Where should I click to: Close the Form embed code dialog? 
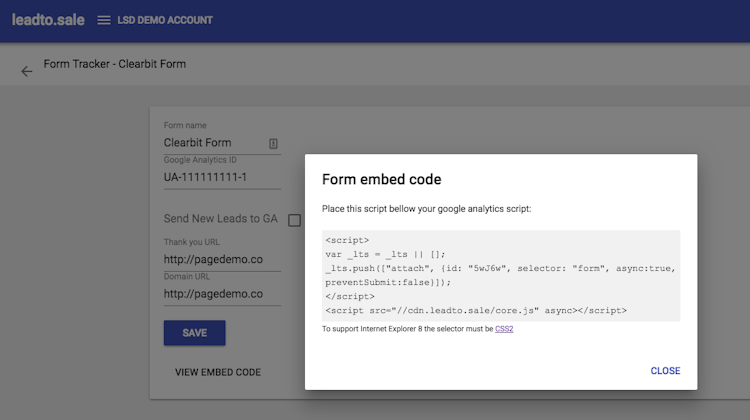pyautogui.click(x=665, y=371)
